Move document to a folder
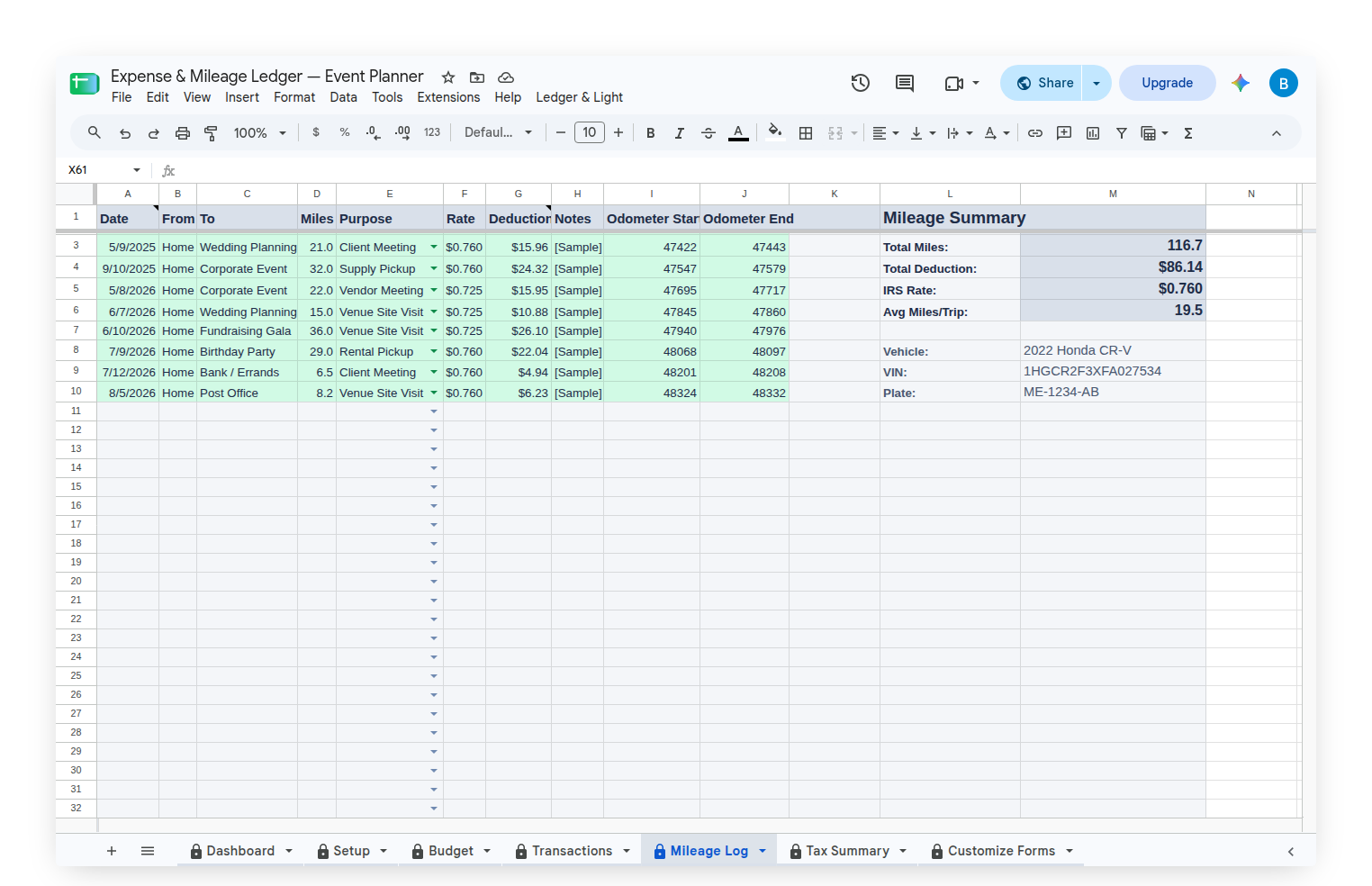This screenshot has height=886, width=1372. pyautogui.click(x=477, y=77)
